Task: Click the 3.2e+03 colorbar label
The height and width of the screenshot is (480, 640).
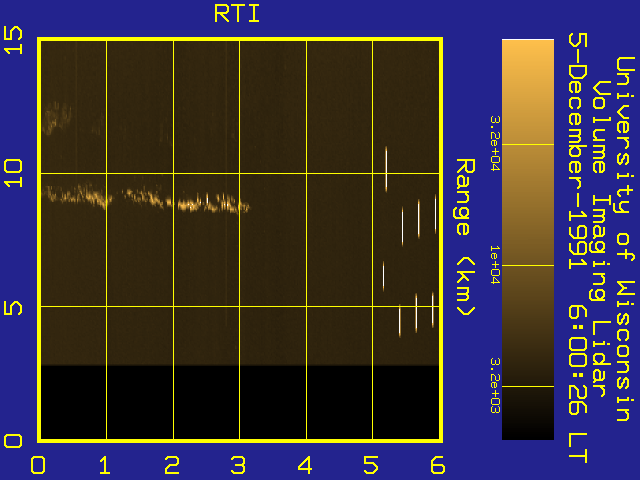Action: [495, 386]
